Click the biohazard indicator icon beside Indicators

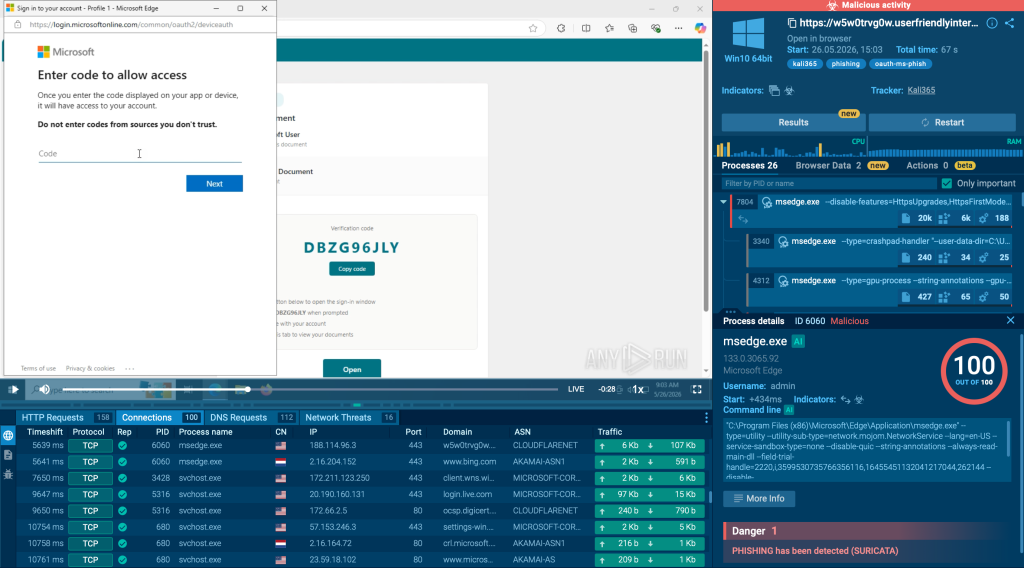[789, 91]
